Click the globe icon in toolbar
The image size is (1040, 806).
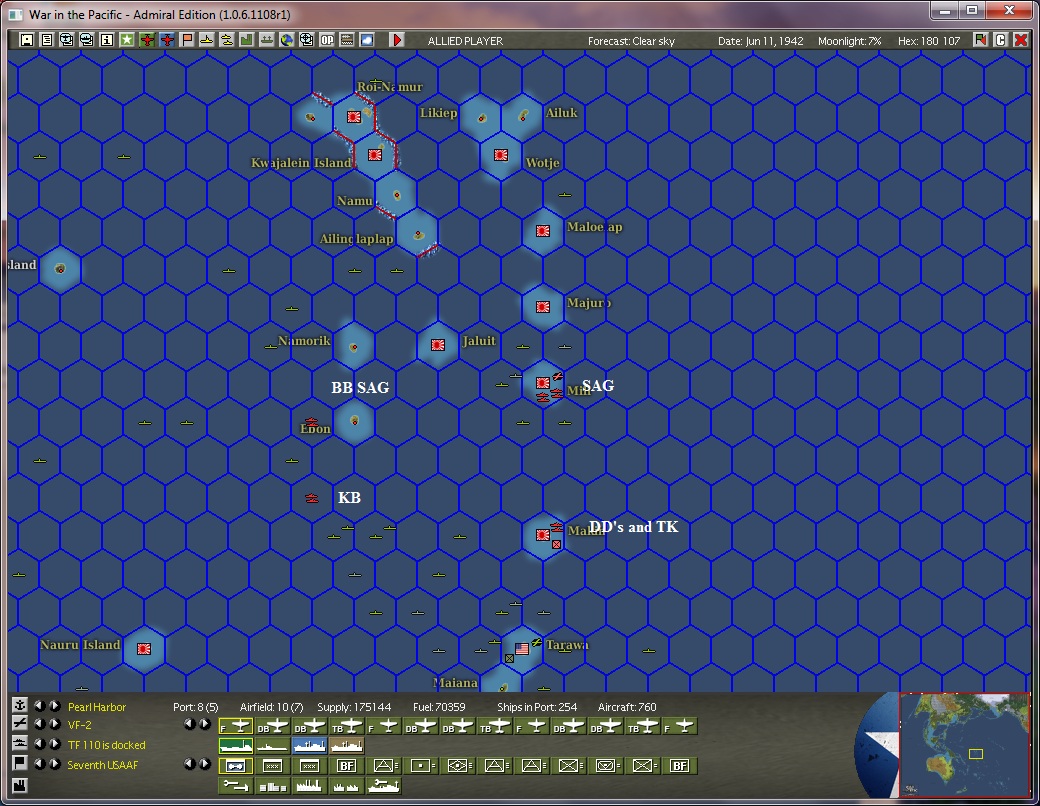(287, 40)
